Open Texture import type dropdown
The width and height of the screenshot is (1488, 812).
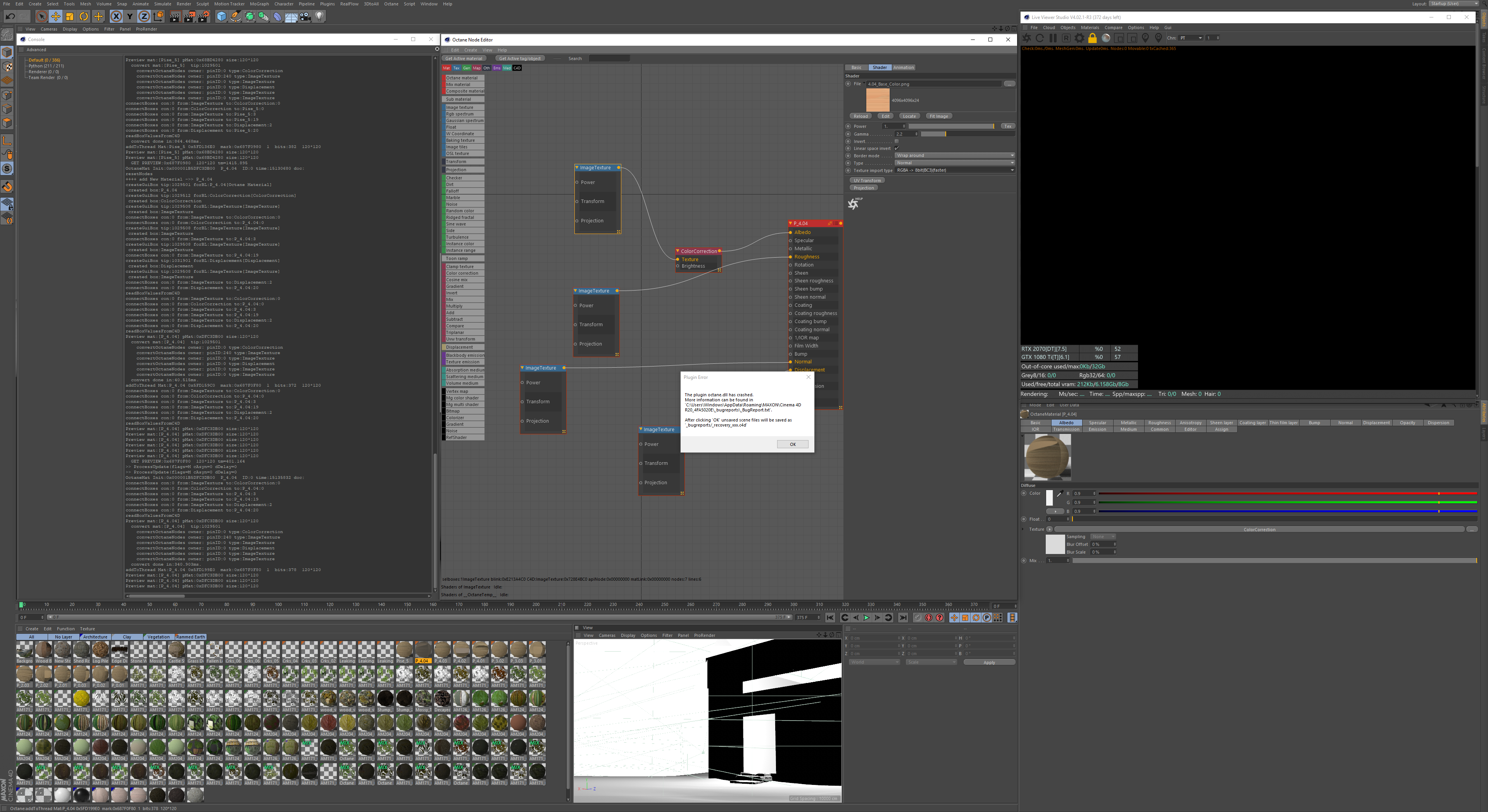pos(954,170)
